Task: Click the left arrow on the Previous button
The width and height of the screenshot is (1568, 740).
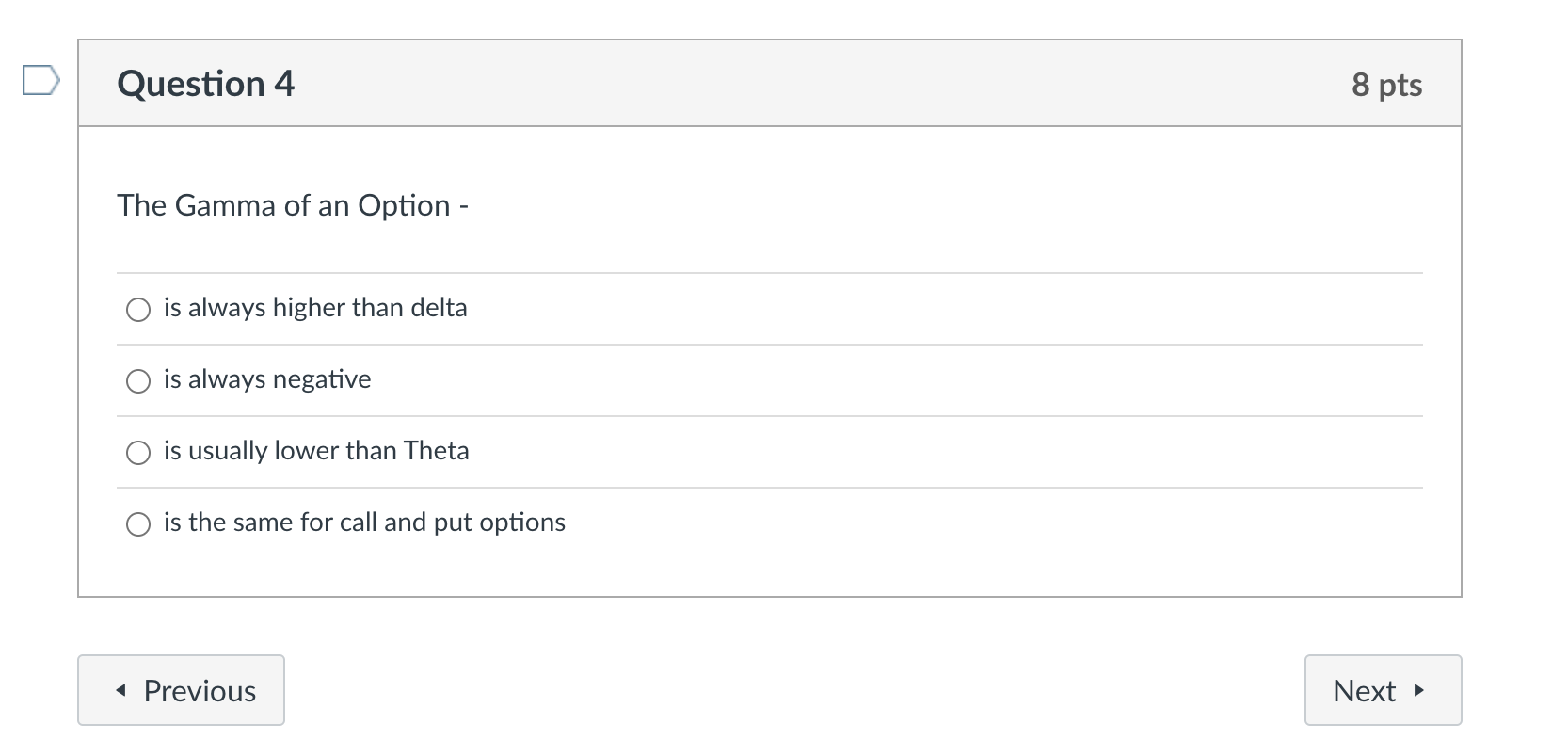Action: click(x=120, y=691)
